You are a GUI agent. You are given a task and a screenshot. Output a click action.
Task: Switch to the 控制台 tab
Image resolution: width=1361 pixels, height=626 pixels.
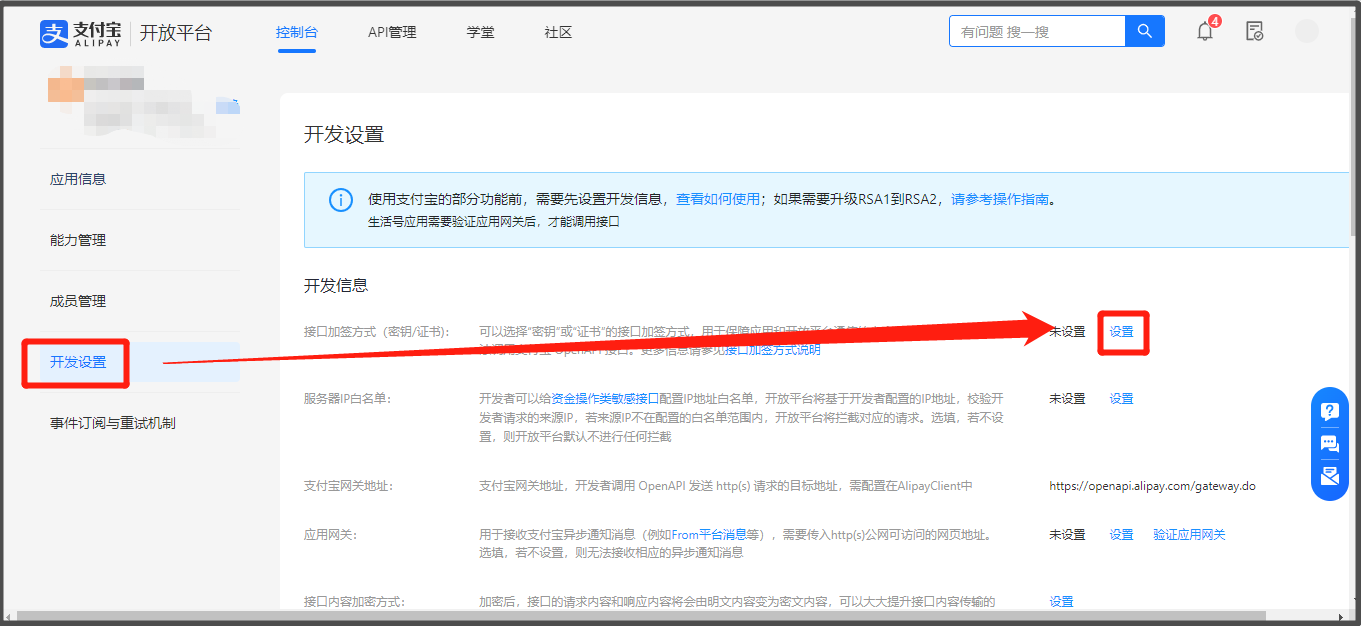tap(297, 32)
